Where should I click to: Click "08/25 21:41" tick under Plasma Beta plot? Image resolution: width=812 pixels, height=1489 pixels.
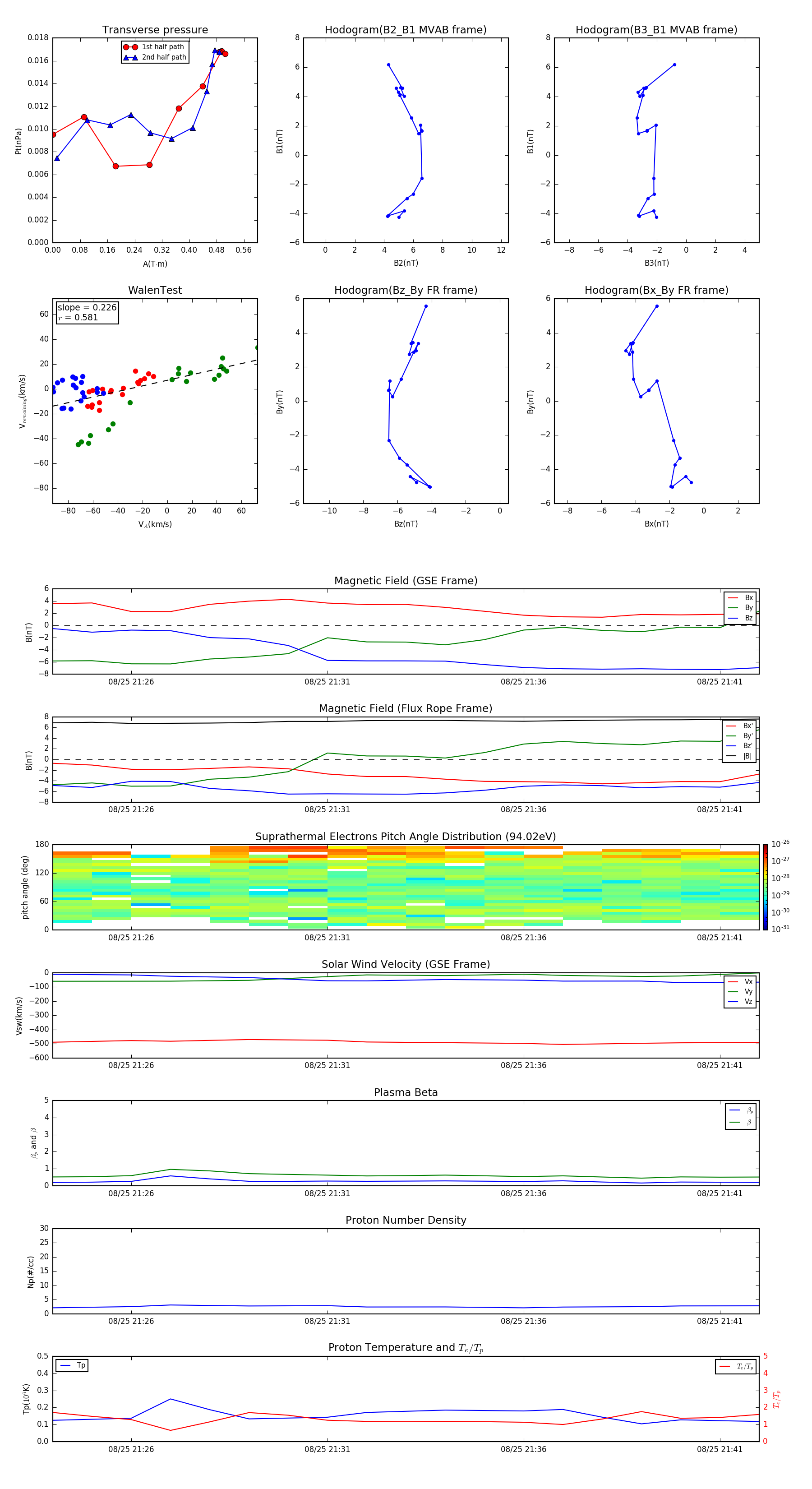720,1193
